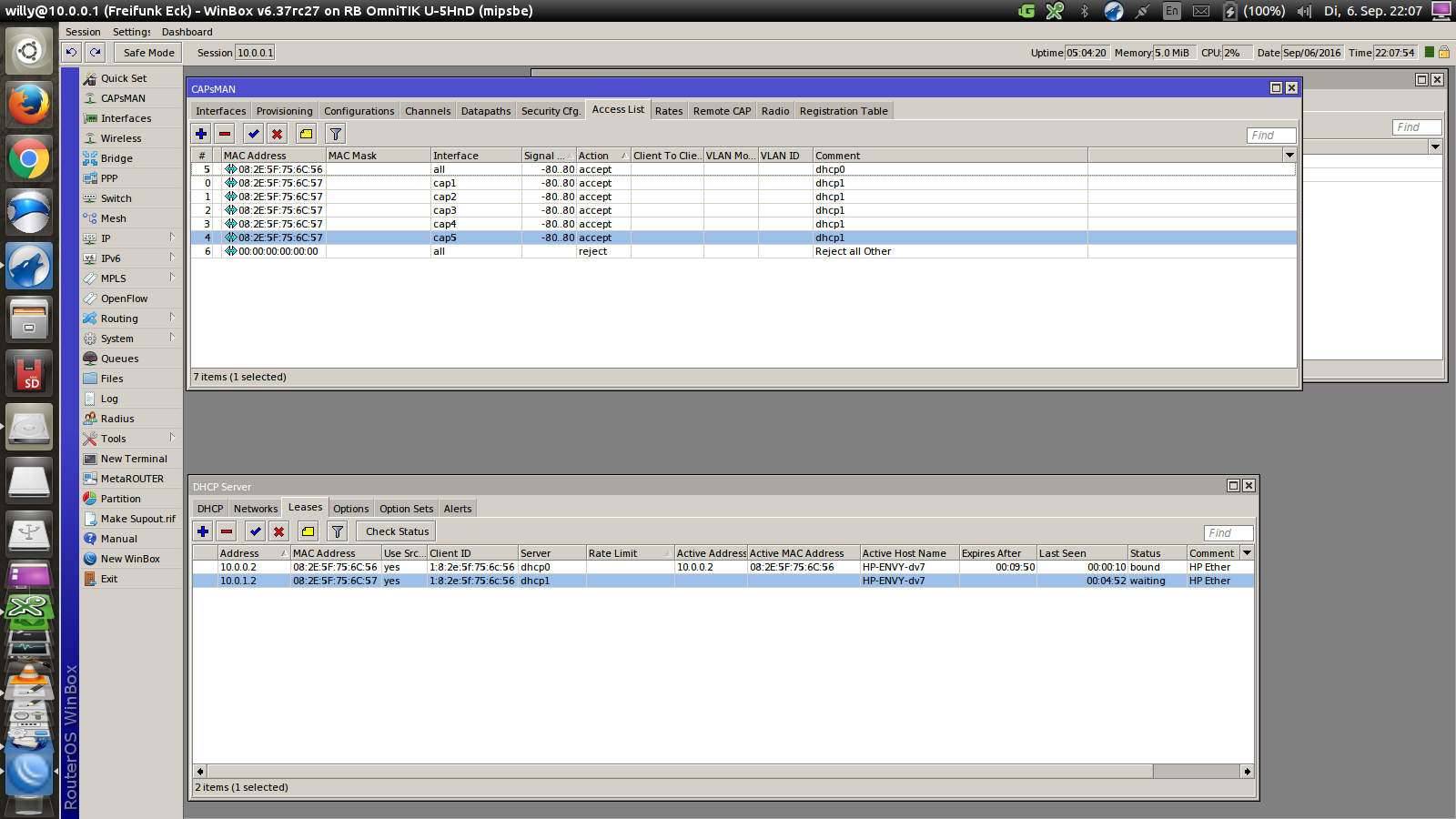
Task: Sort DHCP leases by Expires After column
Action: (x=997, y=553)
